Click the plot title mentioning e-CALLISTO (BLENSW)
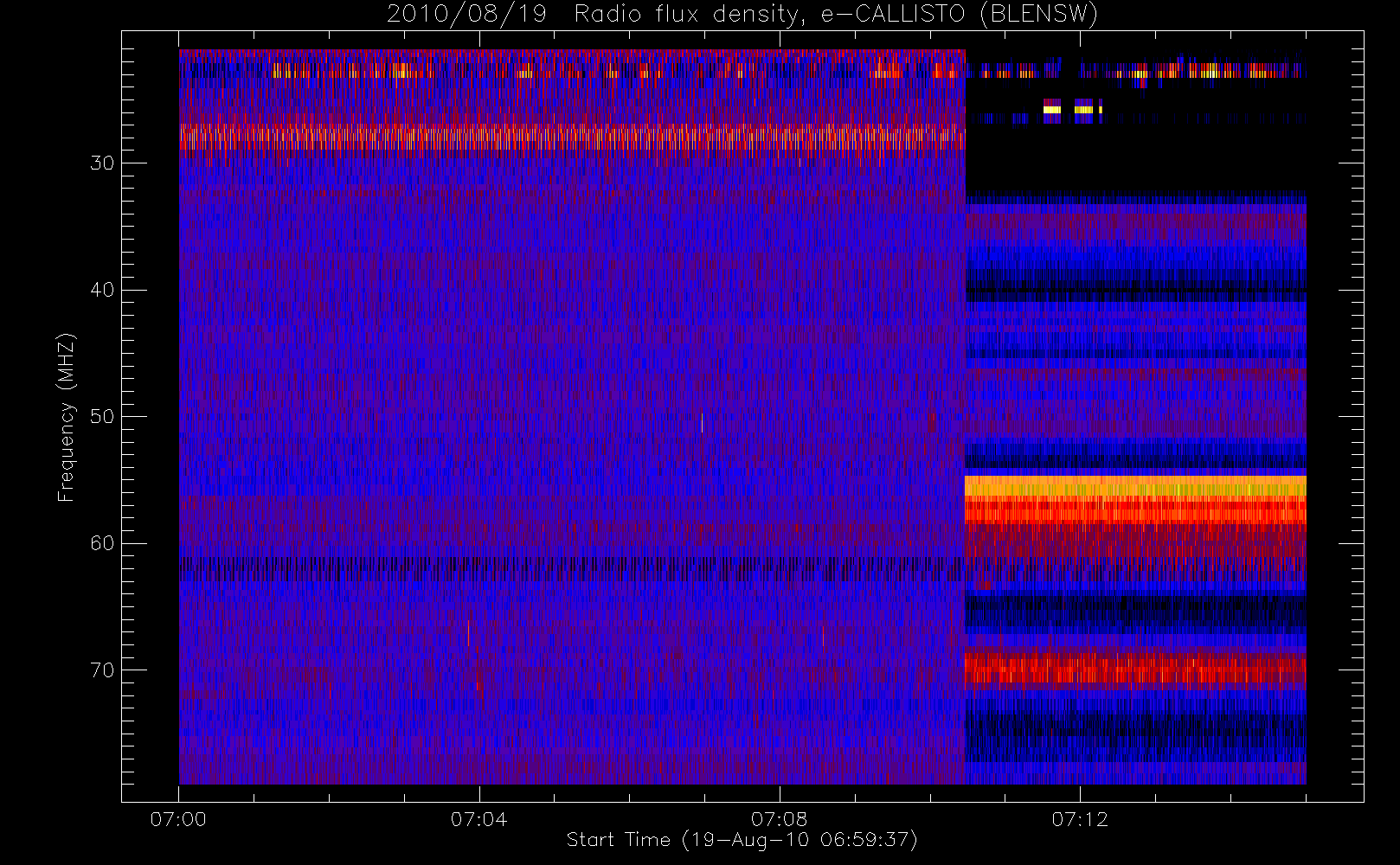Screen dimensions: 1400x865 click(742, 15)
